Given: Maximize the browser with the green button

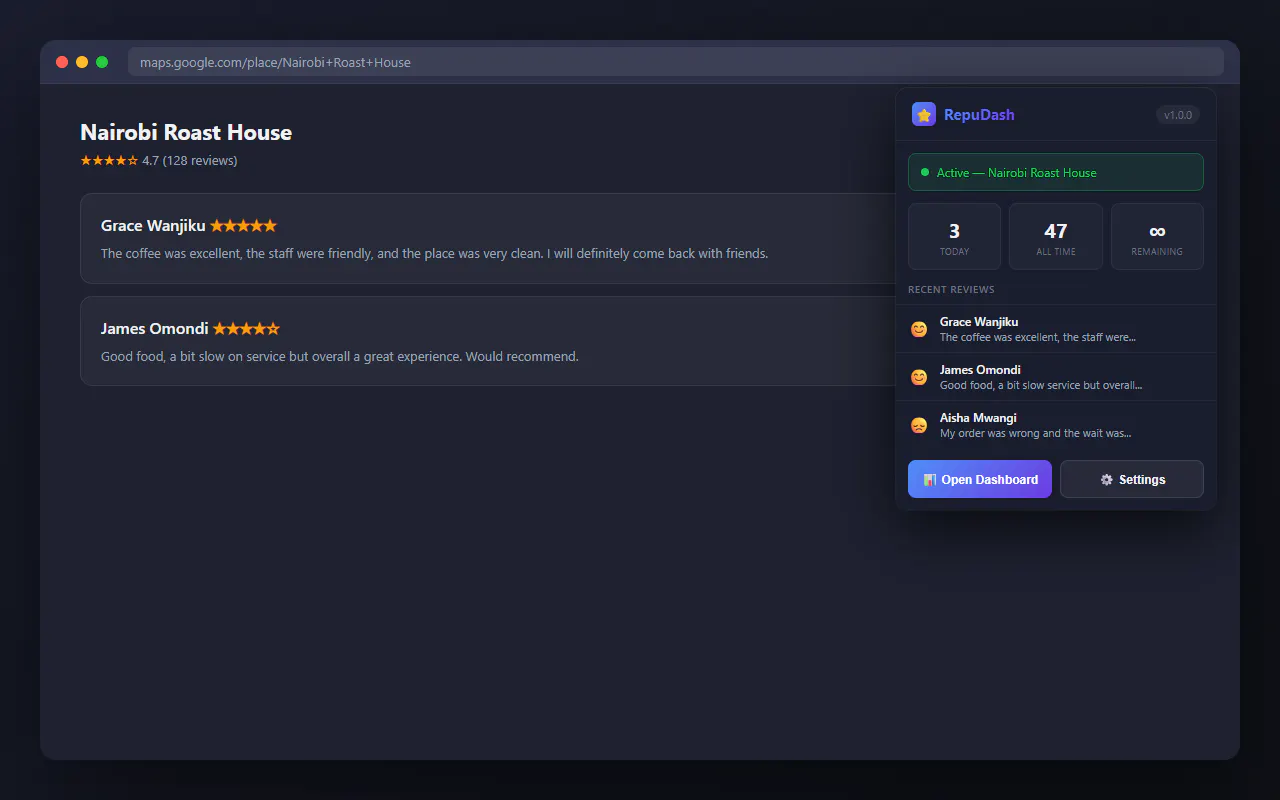Looking at the screenshot, I should 102,62.
